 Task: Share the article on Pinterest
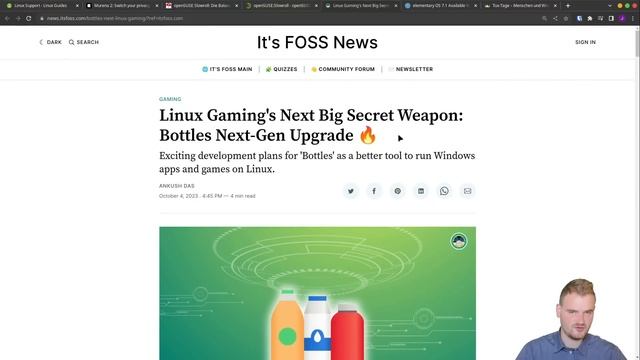(398, 191)
